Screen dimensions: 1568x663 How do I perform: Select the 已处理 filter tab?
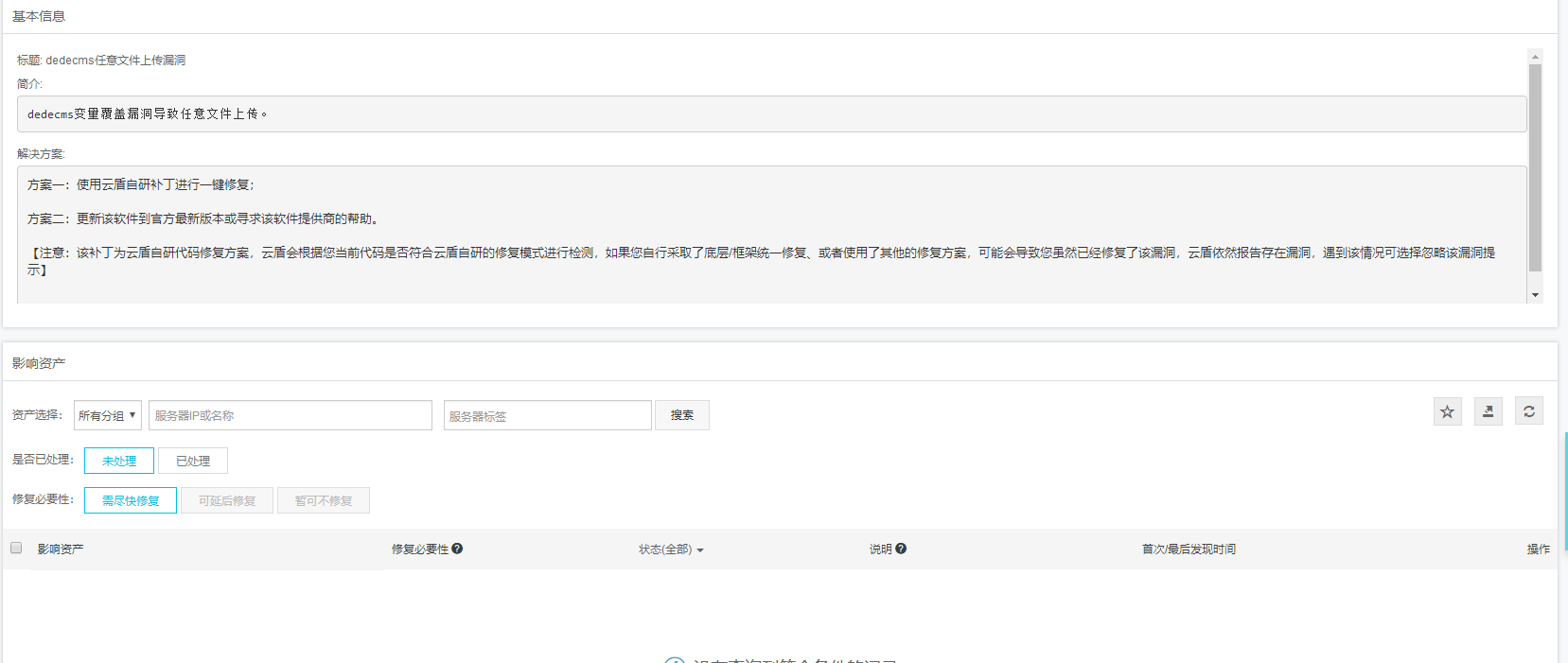pyautogui.click(x=193, y=461)
